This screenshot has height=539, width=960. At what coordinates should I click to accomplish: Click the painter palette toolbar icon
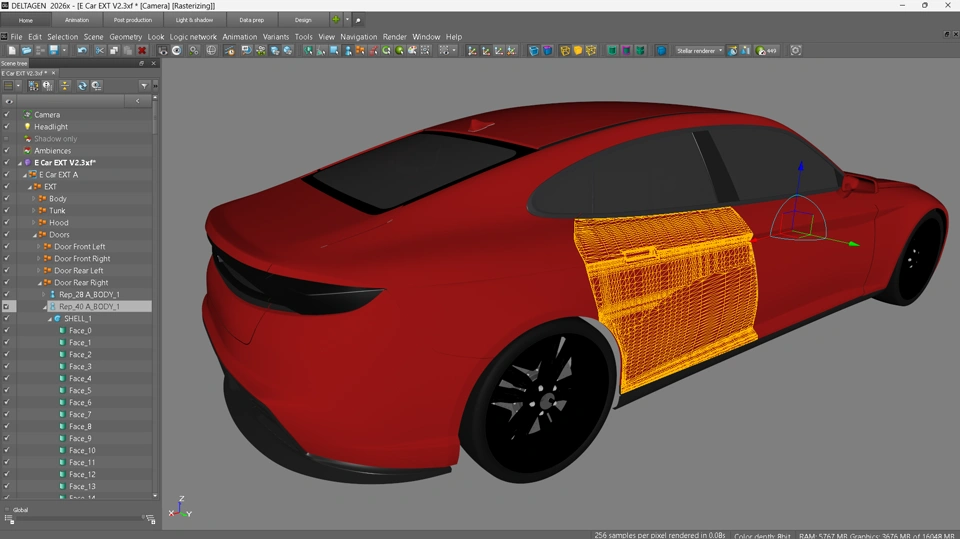(x=412, y=51)
